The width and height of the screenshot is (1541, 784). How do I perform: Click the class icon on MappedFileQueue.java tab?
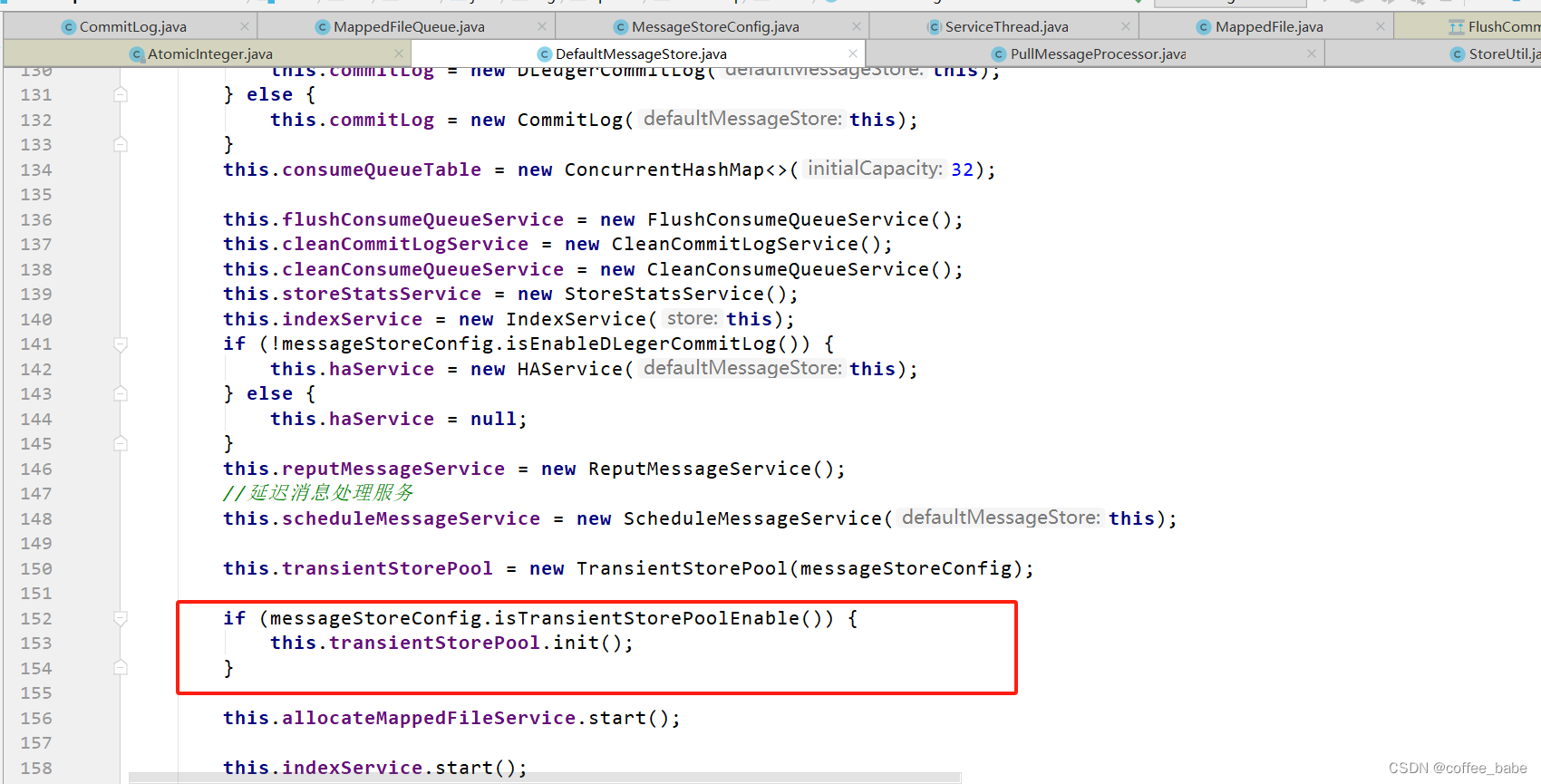click(x=323, y=27)
